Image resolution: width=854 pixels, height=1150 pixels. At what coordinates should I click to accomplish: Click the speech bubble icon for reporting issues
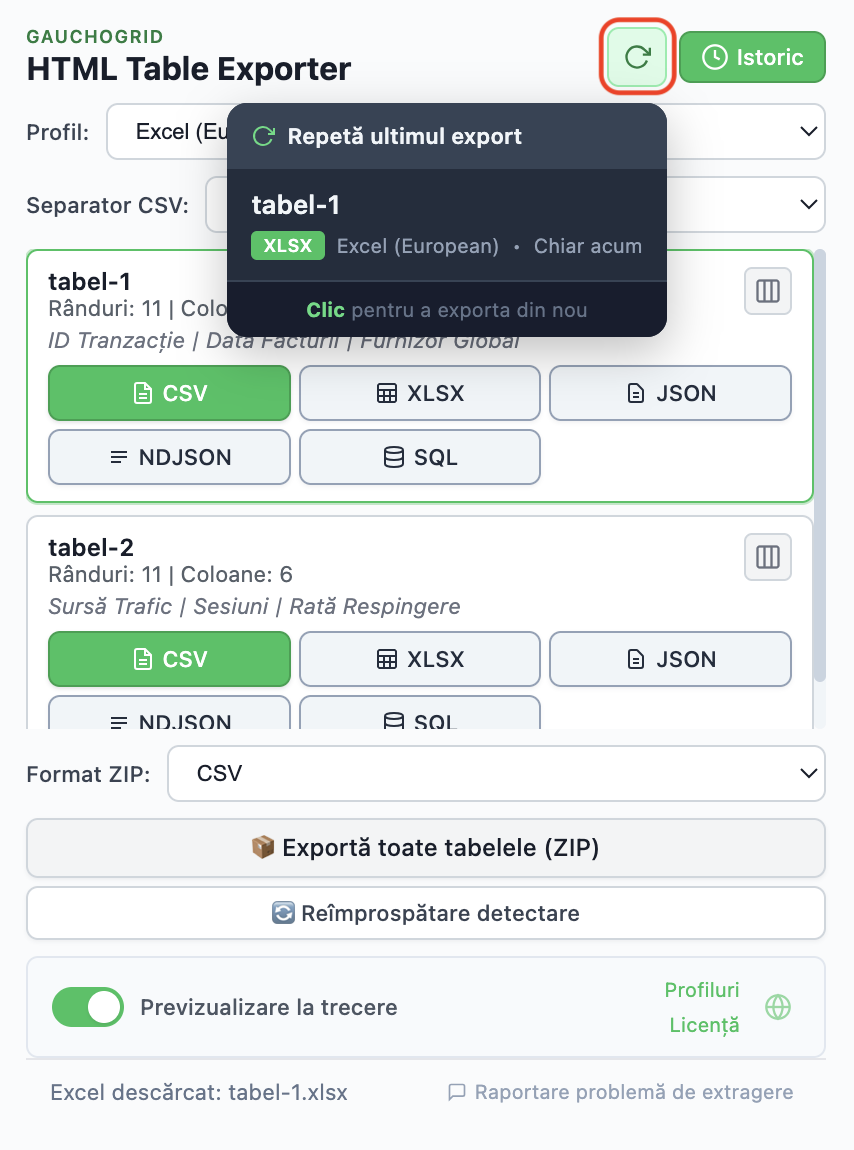[456, 1091]
